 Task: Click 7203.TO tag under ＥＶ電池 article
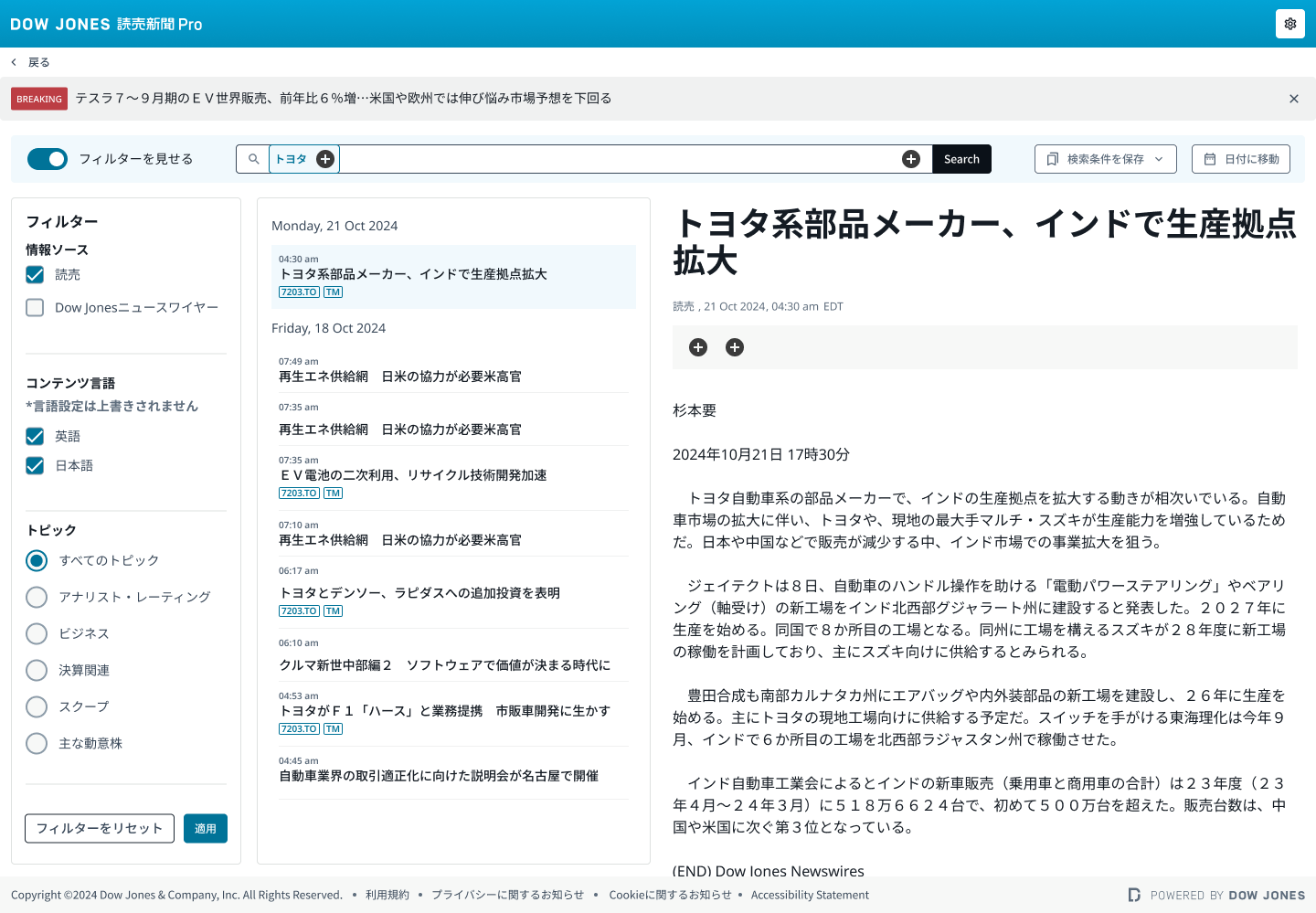point(299,494)
